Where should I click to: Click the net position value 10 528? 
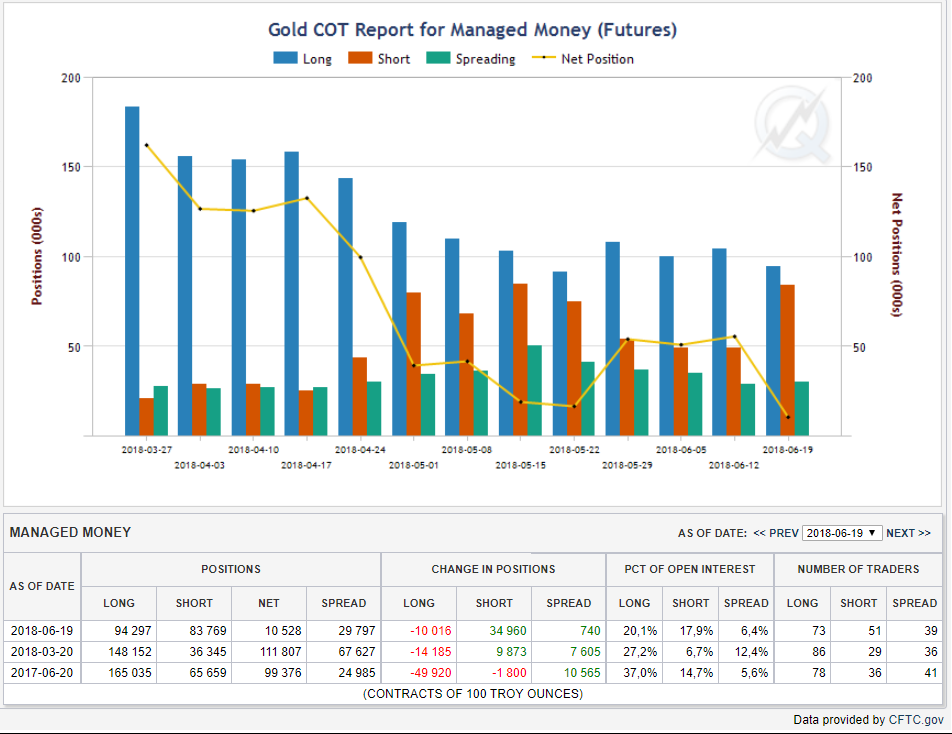tap(283, 631)
